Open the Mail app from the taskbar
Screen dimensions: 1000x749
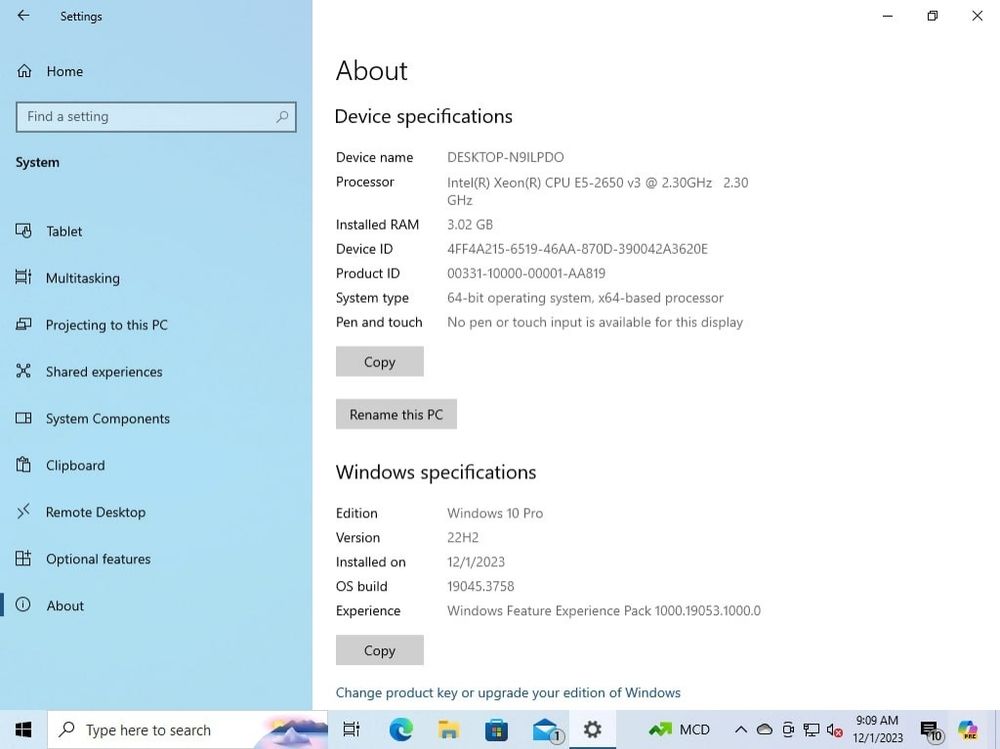[547, 729]
